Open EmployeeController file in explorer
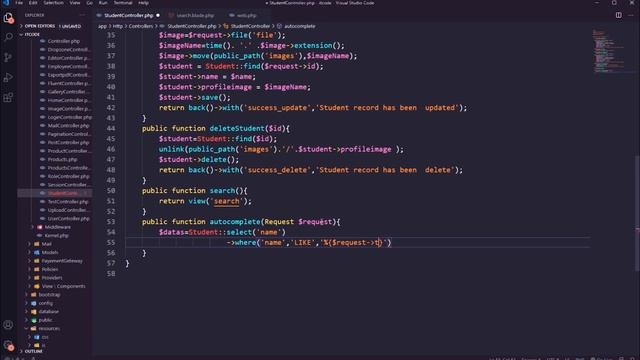640x360 pixels. click(68, 67)
